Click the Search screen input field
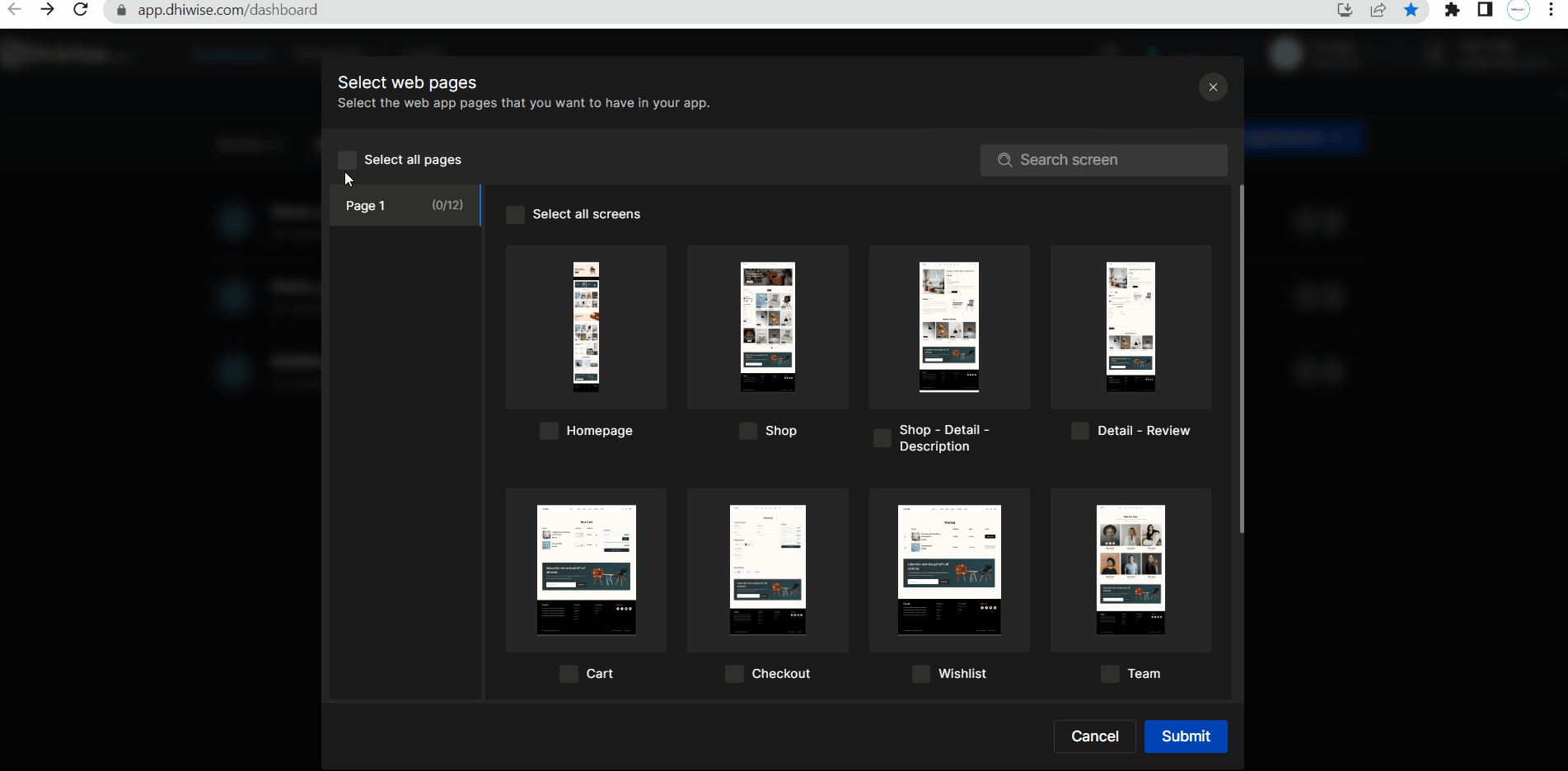The width and height of the screenshot is (1568, 771). (1104, 160)
